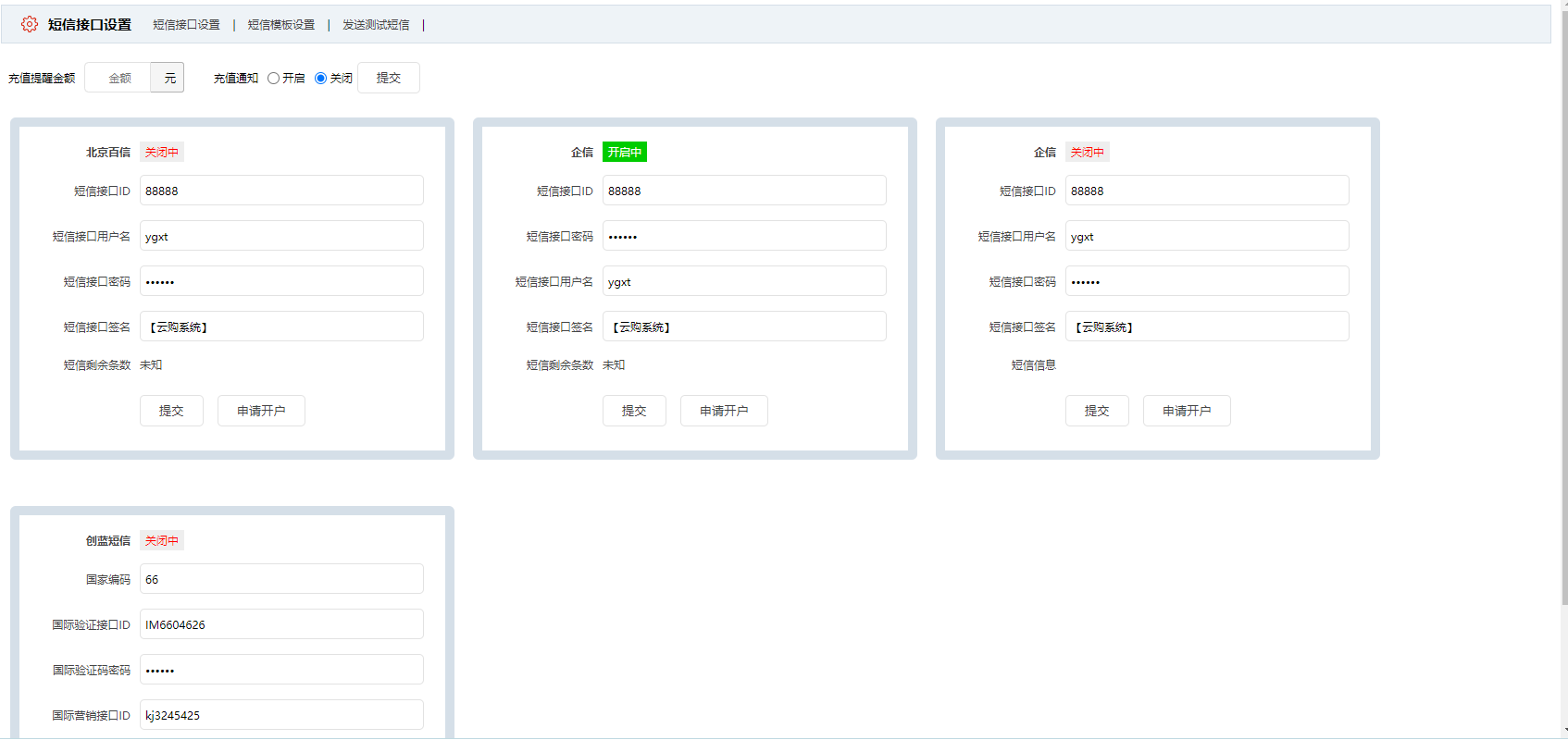Click 提交 in 短信信息 企信 card
Image resolution: width=1568 pixels, height=740 pixels.
[x=1097, y=411]
